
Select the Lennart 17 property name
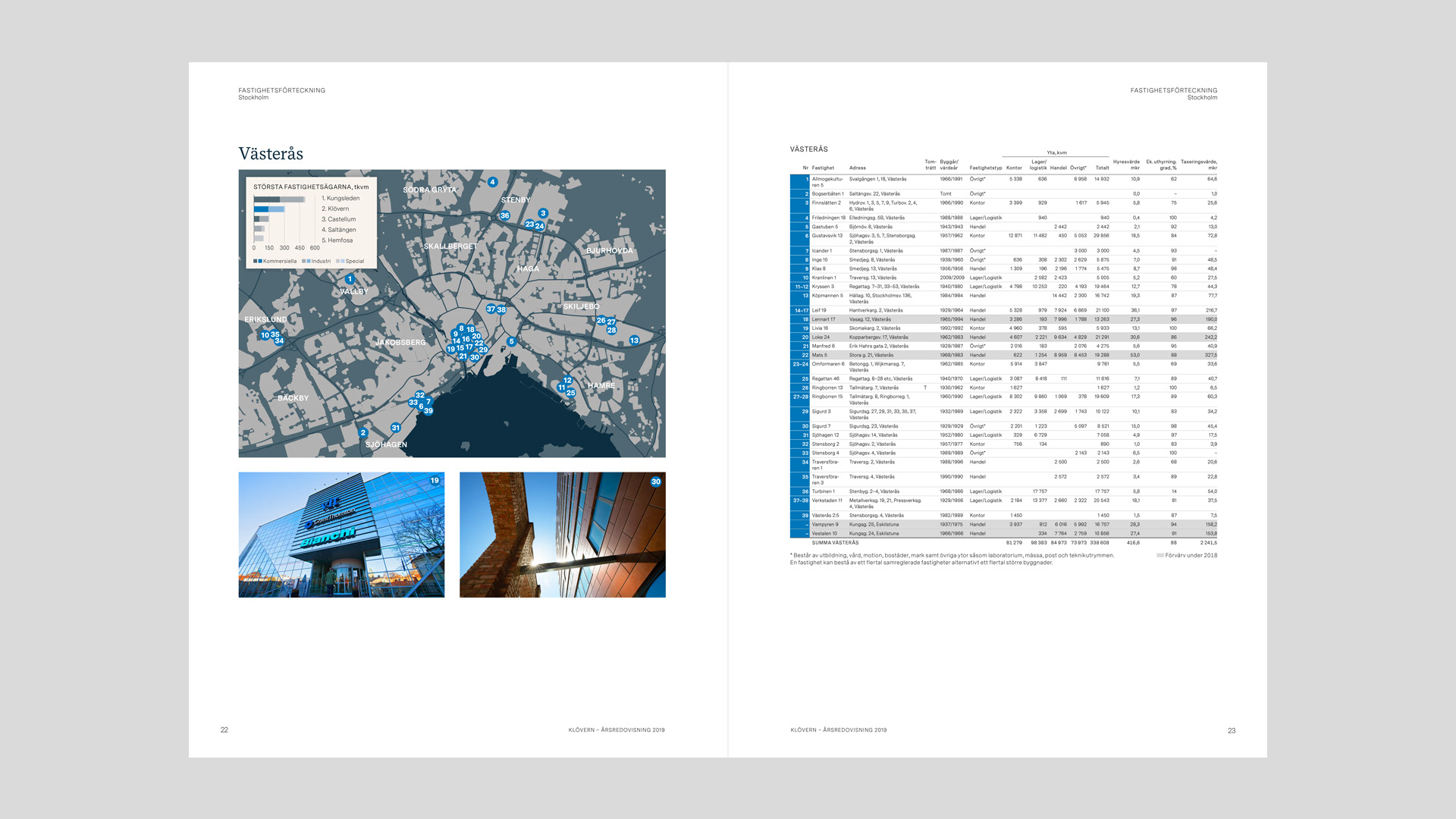[824, 319]
